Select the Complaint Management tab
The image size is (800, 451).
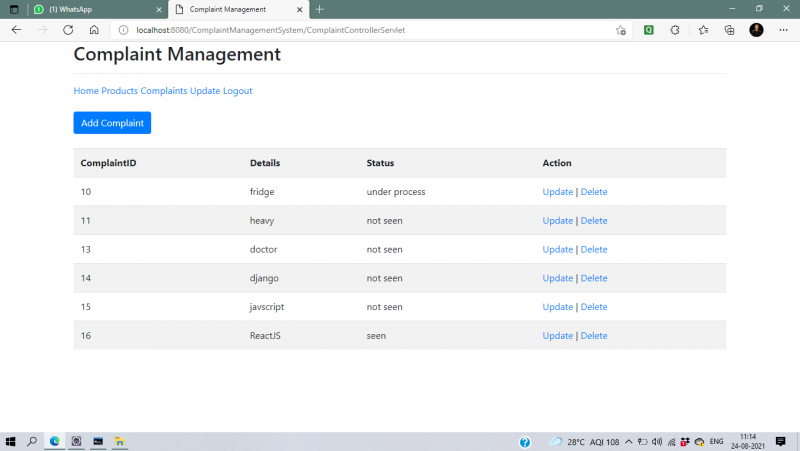tap(238, 9)
